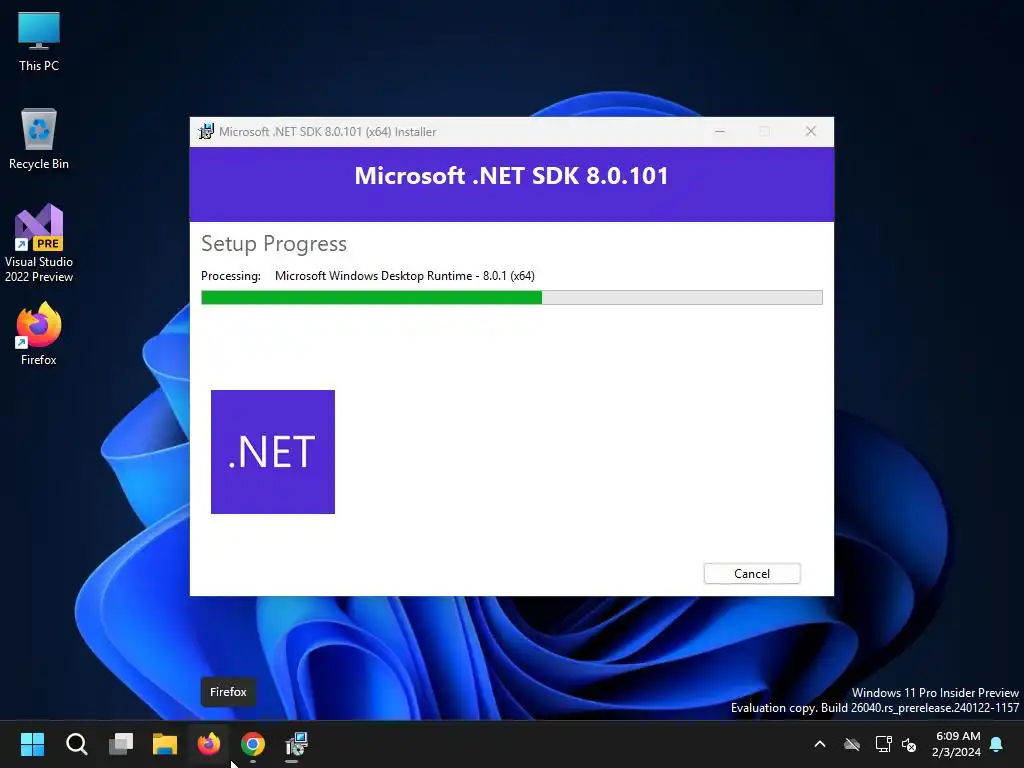The width and height of the screenshot is (1024, 768).
Task: Click the 'Microsoft .NET SDK 8.0.101' banner title
Action: (511, 176)
